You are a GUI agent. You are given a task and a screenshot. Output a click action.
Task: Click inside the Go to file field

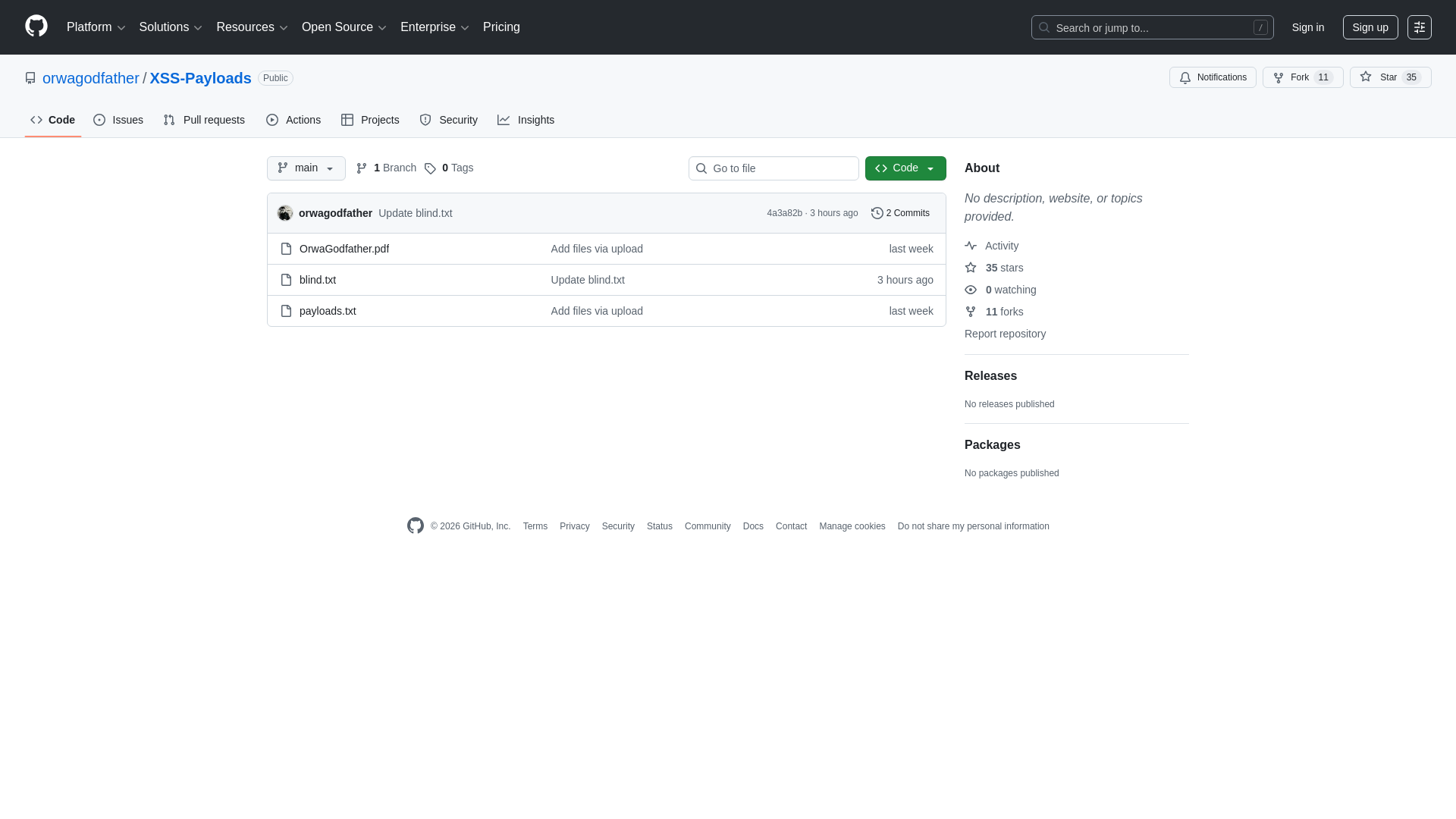[773, 168]
